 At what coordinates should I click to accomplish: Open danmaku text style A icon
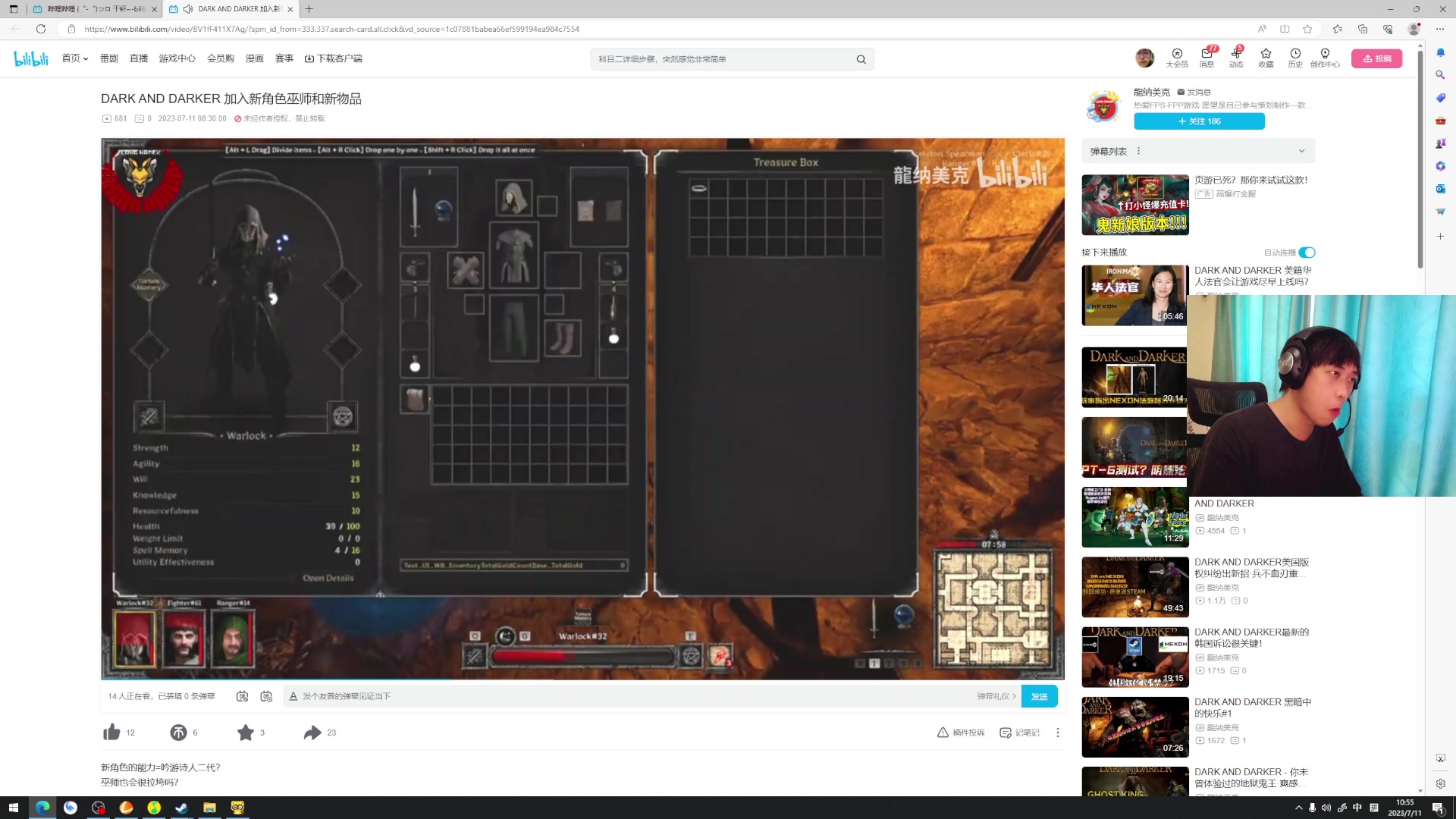(293, 696)
